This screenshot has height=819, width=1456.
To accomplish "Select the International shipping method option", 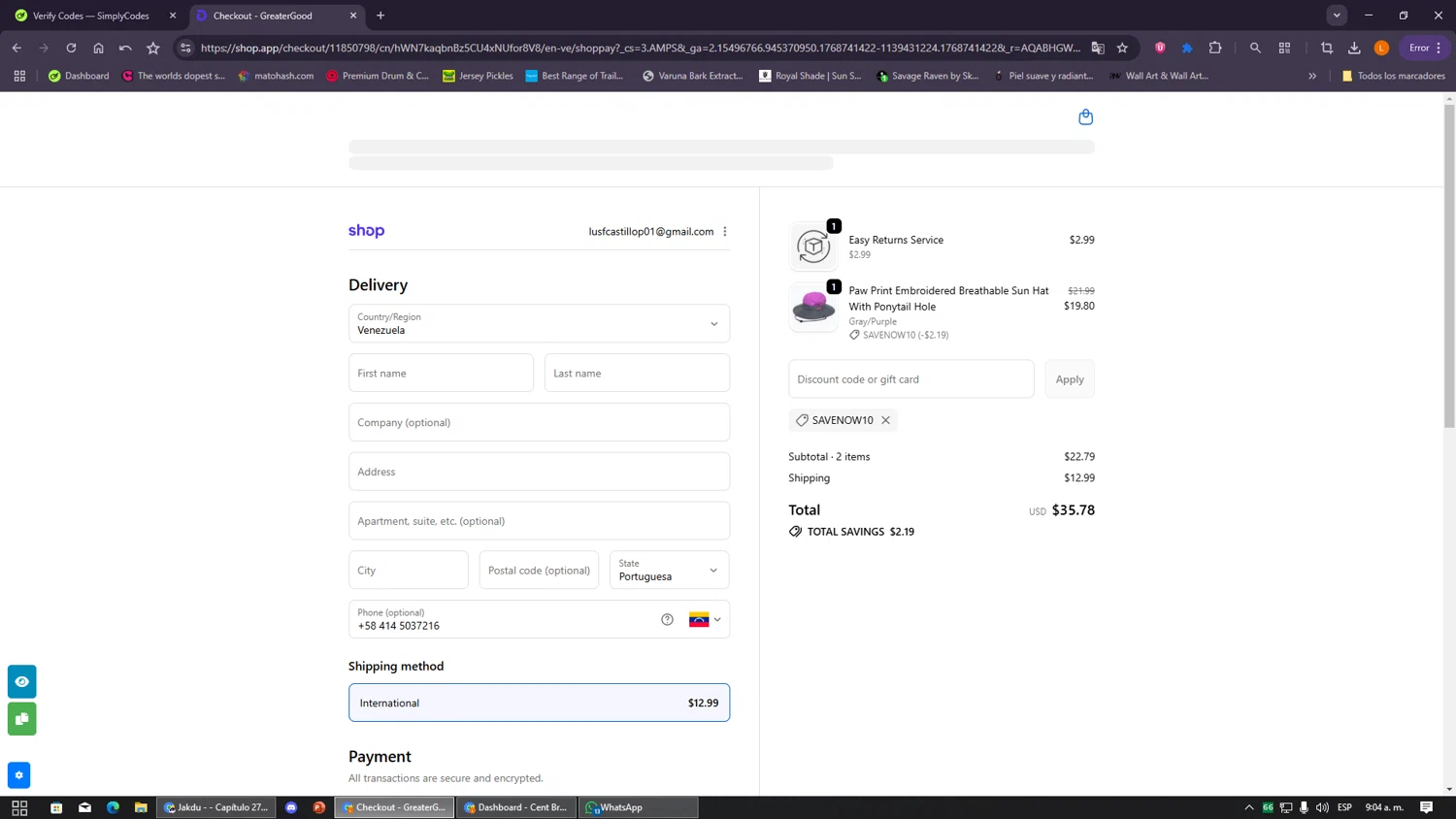I will point(539,703).
